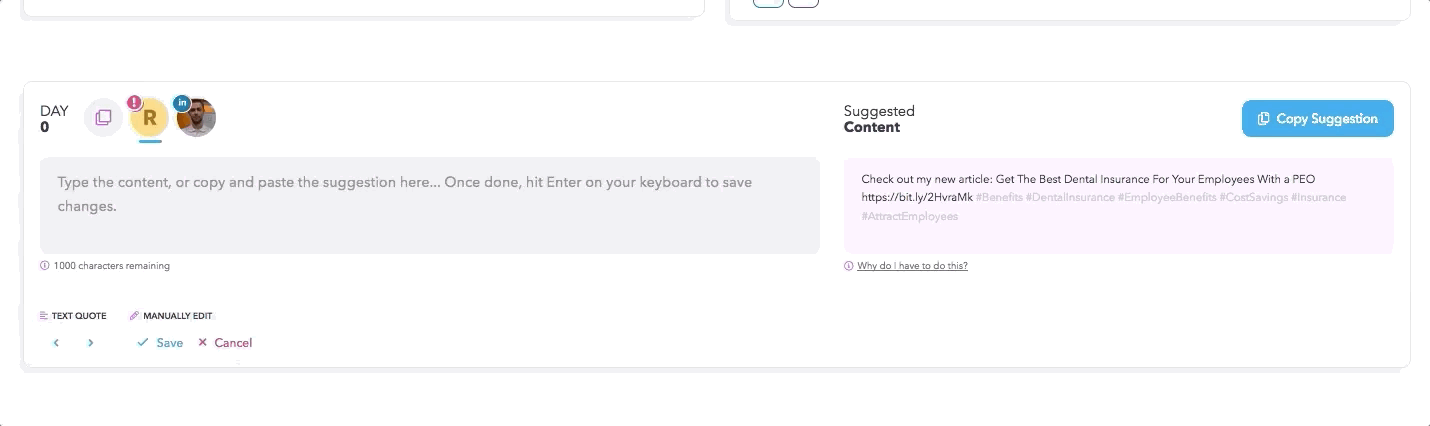Go to next item with right chevron
Viewport: 1430px width, 426px height.
point(90,343)
